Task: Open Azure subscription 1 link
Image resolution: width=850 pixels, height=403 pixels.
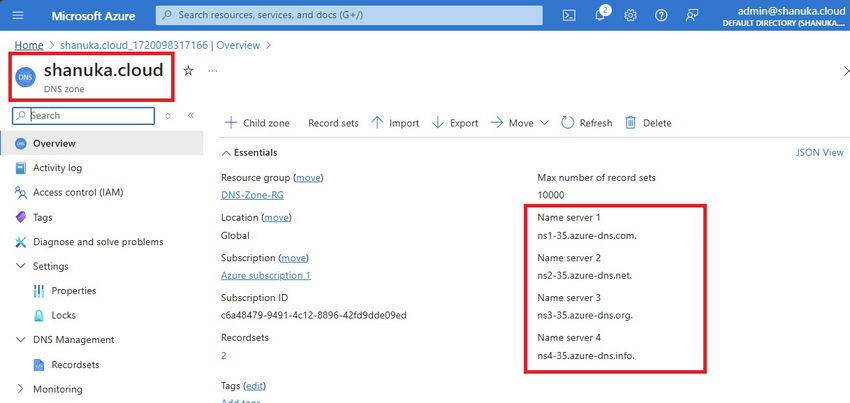Action: click(266, 276)
